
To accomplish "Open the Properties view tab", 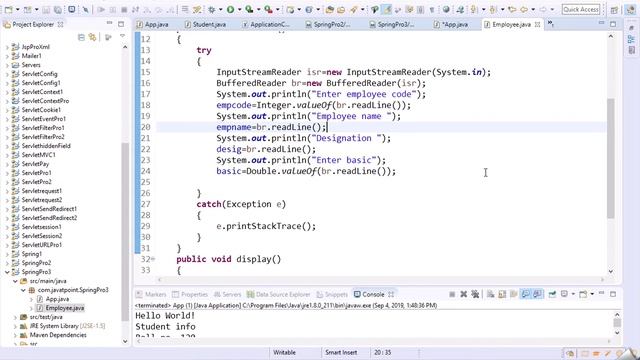I will pyautogui.click(x=190, y=294).
